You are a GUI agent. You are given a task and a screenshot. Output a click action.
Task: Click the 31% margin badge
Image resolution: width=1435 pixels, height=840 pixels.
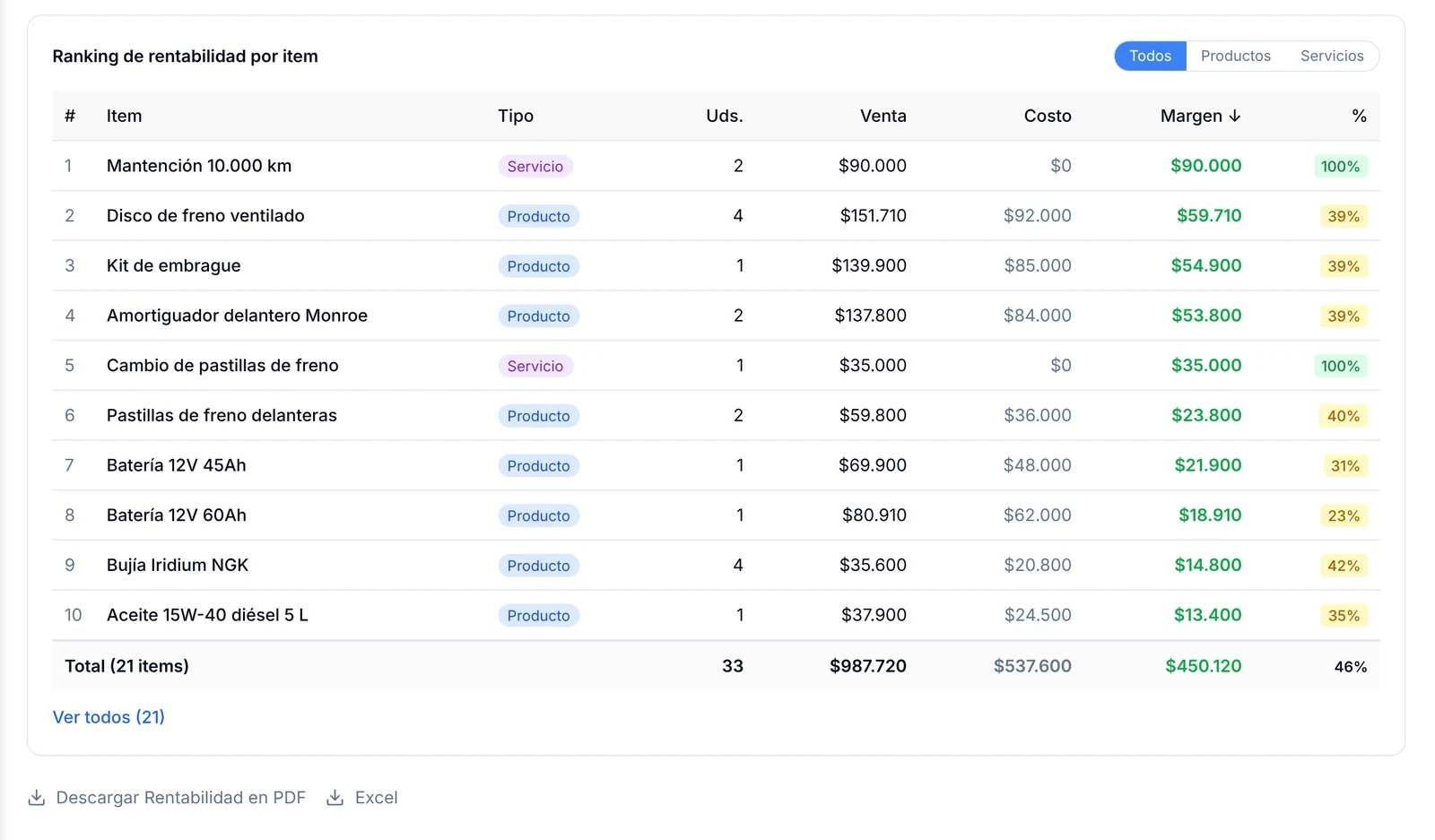(1344, 466)
